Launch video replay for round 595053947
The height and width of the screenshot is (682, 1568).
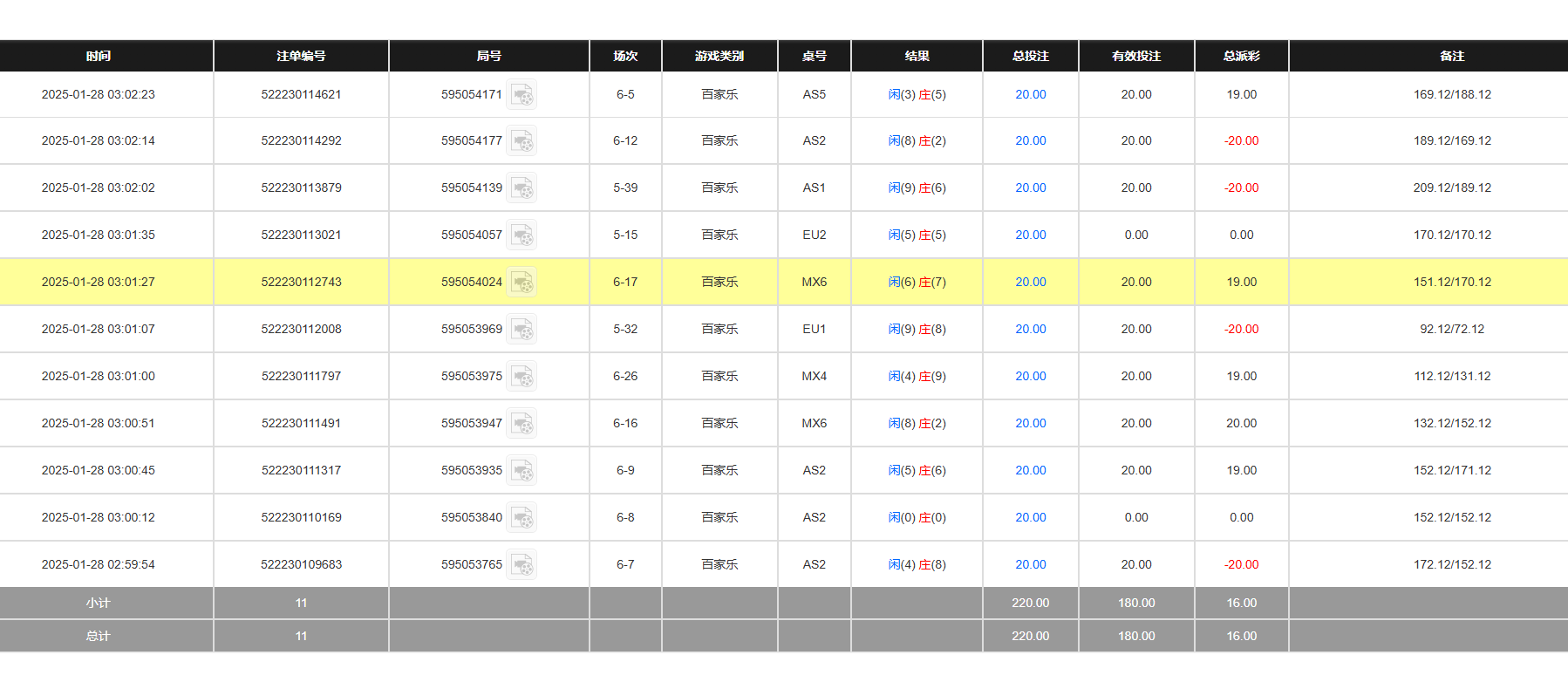tap(522, 424)
